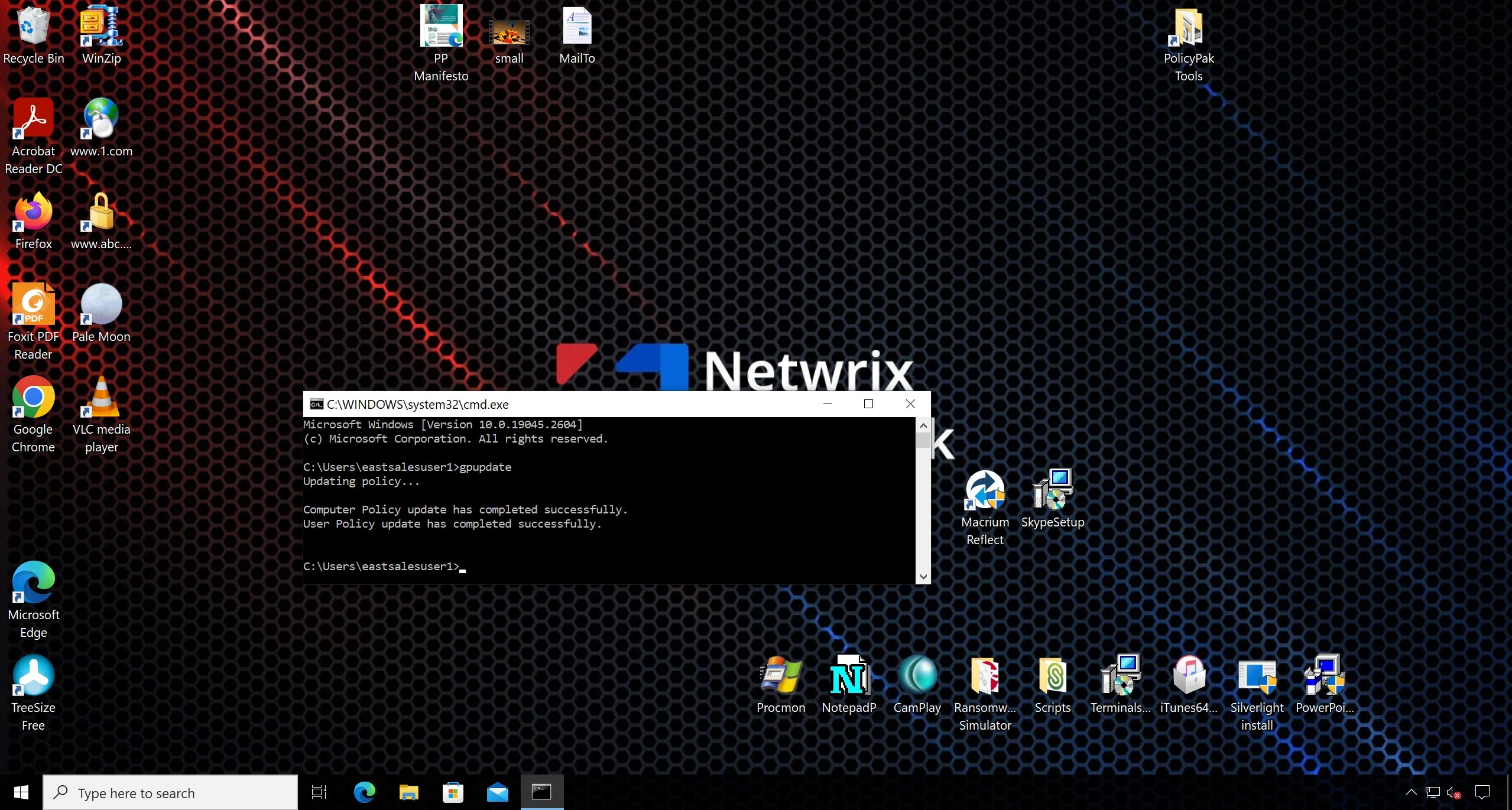Click the cmd window scroll up arrow

pos(923,425)
